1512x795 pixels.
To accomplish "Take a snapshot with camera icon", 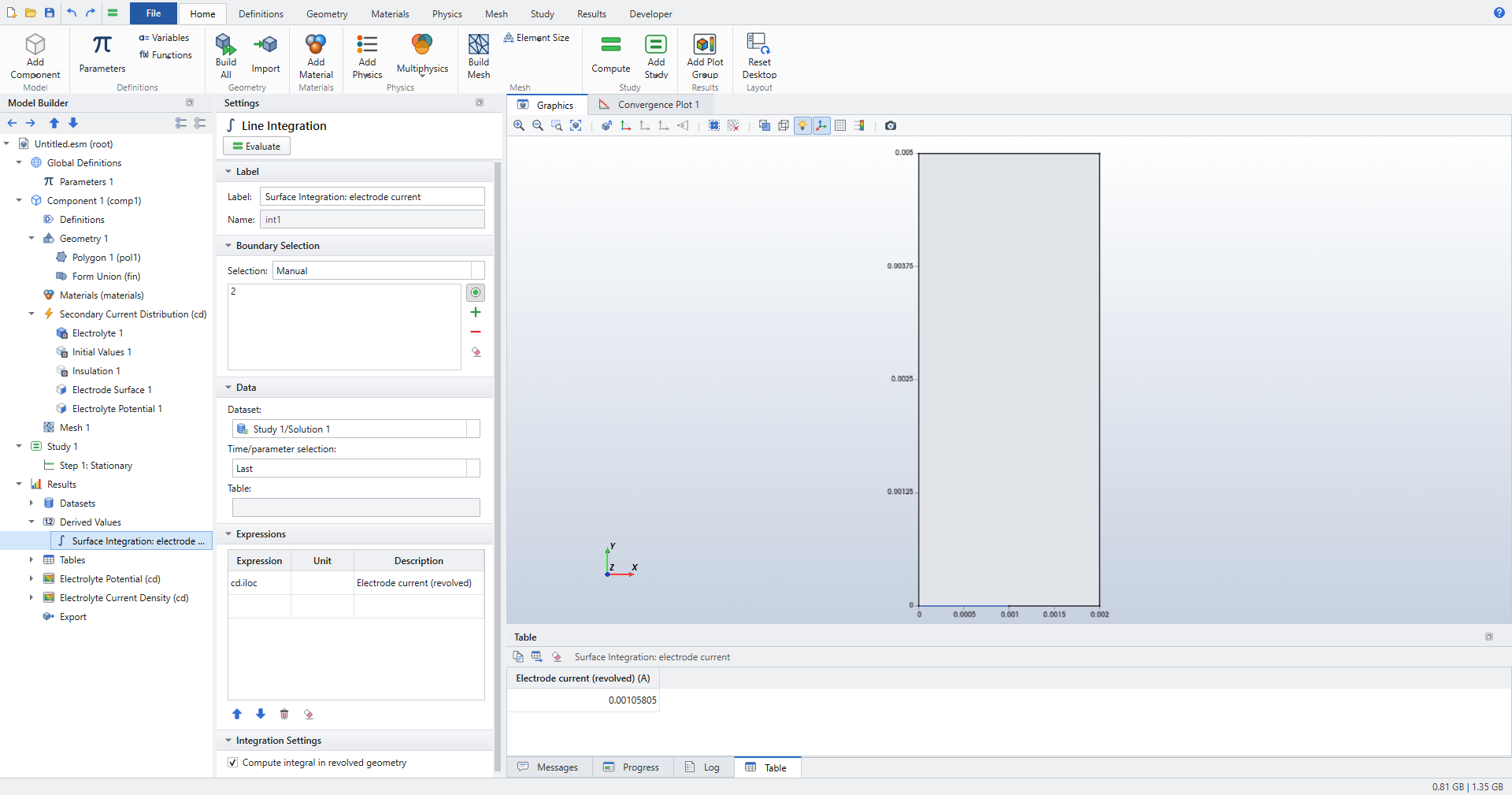I will tap(891, 125).
